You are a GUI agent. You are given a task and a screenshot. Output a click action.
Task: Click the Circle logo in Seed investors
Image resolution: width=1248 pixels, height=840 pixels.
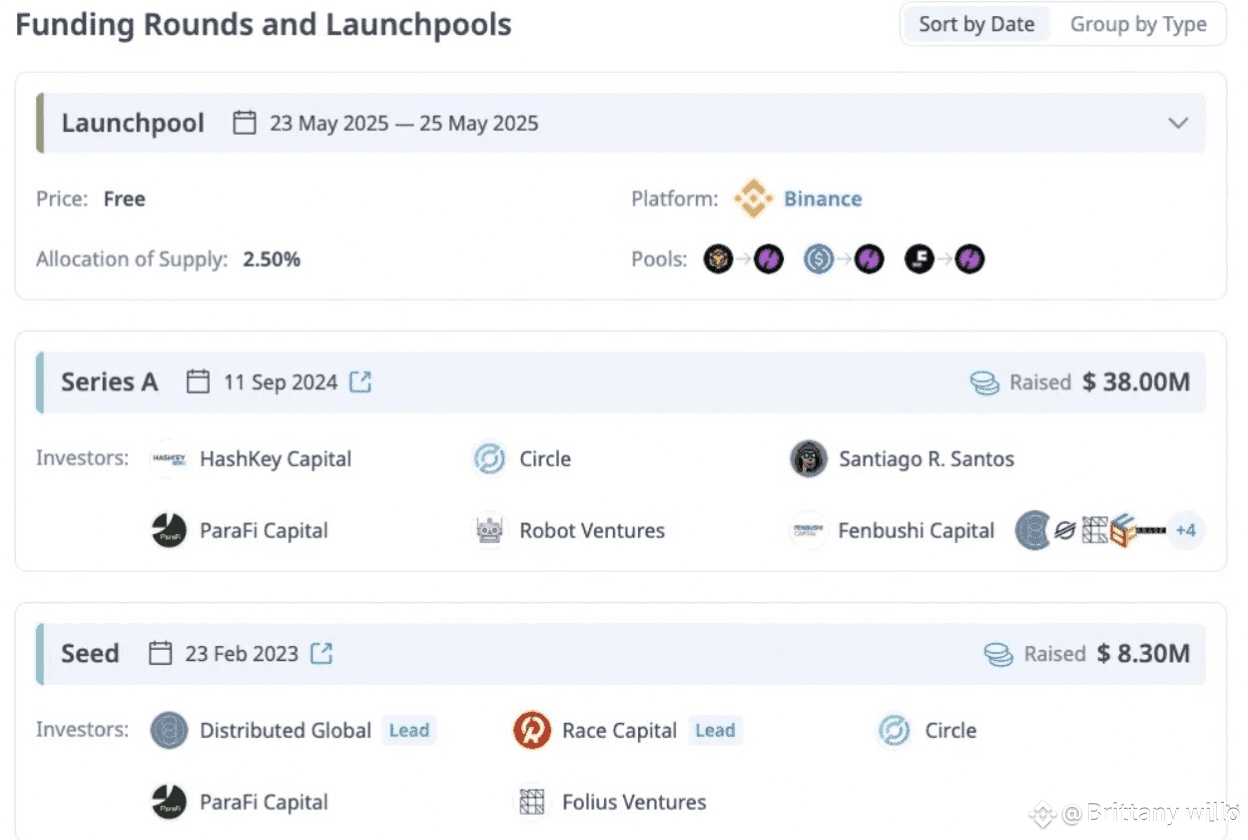894,730
